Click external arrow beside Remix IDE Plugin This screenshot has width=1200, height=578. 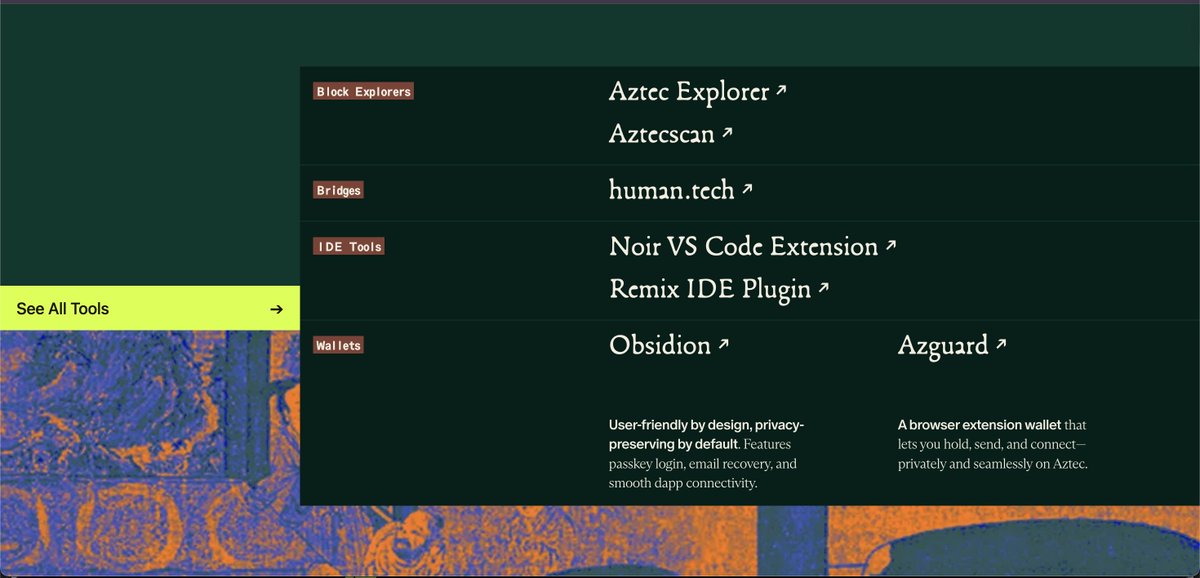tap(824, 288)
